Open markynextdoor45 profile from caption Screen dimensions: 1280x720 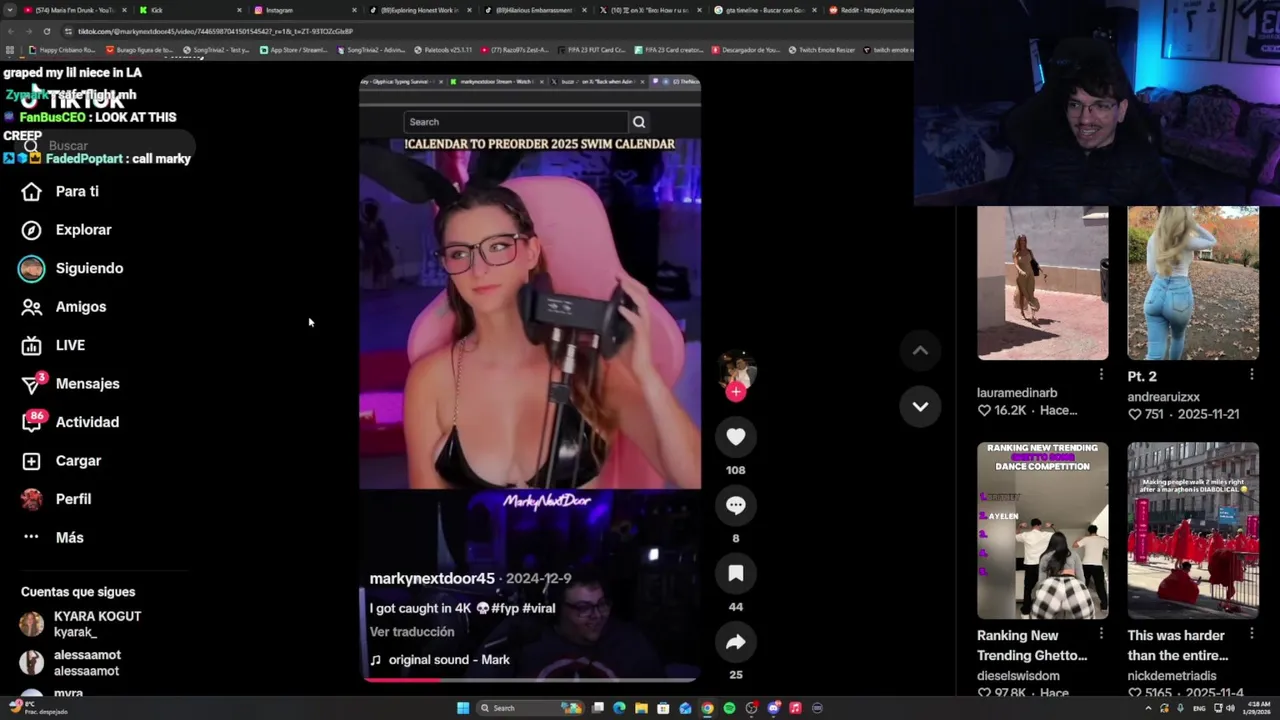pos(432,579)
